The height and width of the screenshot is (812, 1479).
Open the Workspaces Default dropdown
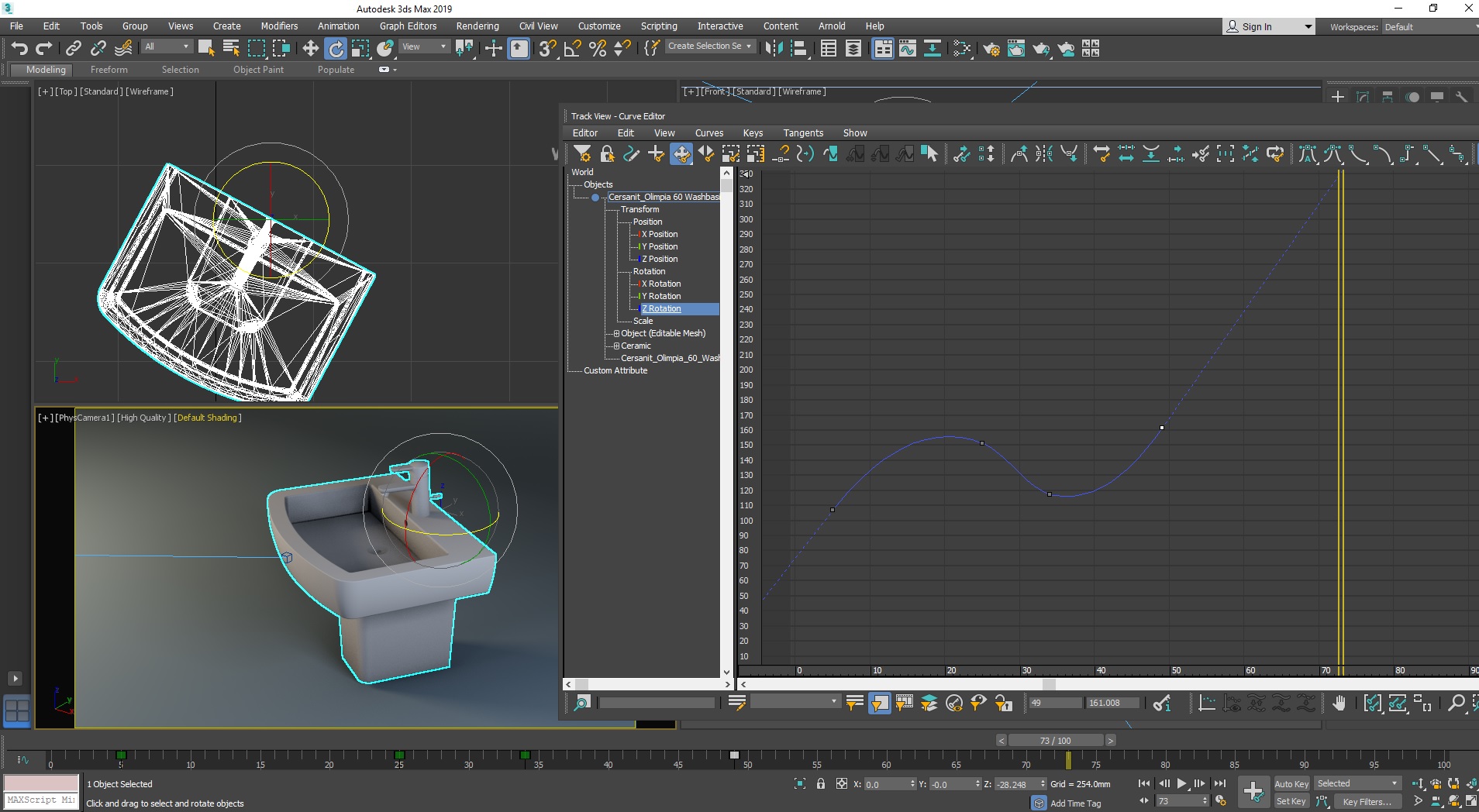(x=1430, y=27)
